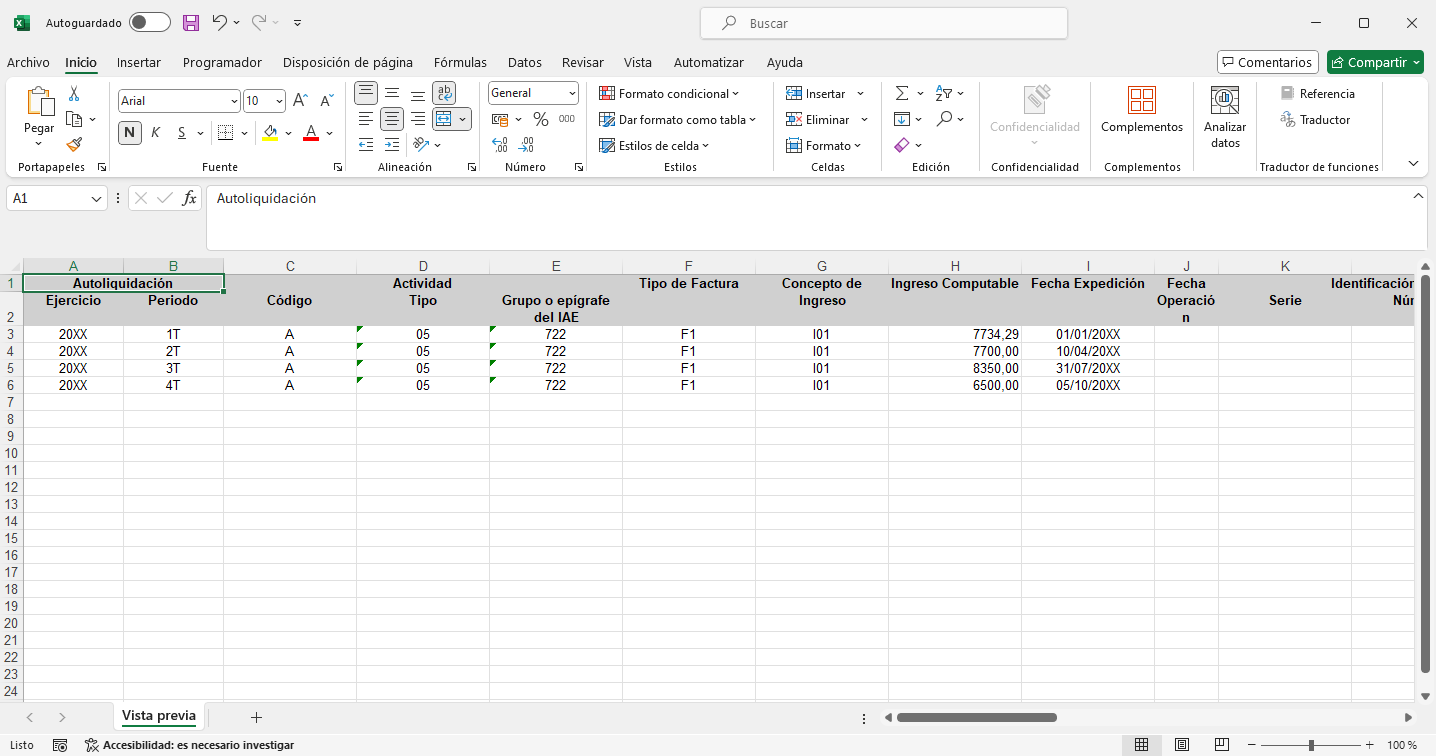Decrease font size with the small A icon

tap(326, 101)
